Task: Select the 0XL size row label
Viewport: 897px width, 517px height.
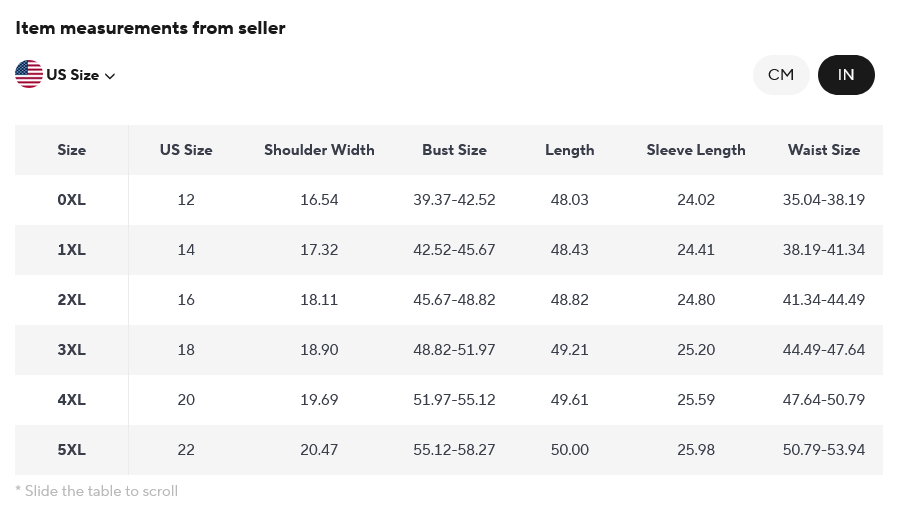Action: pos(72,200)
